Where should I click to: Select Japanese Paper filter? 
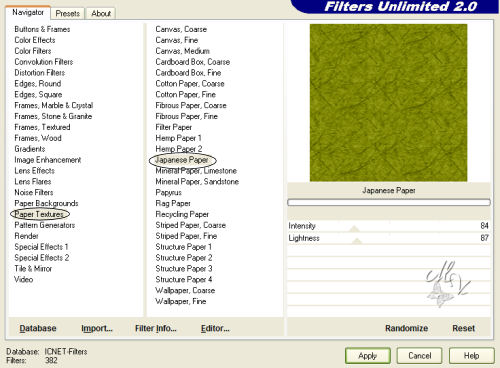[x=182, y=160]
